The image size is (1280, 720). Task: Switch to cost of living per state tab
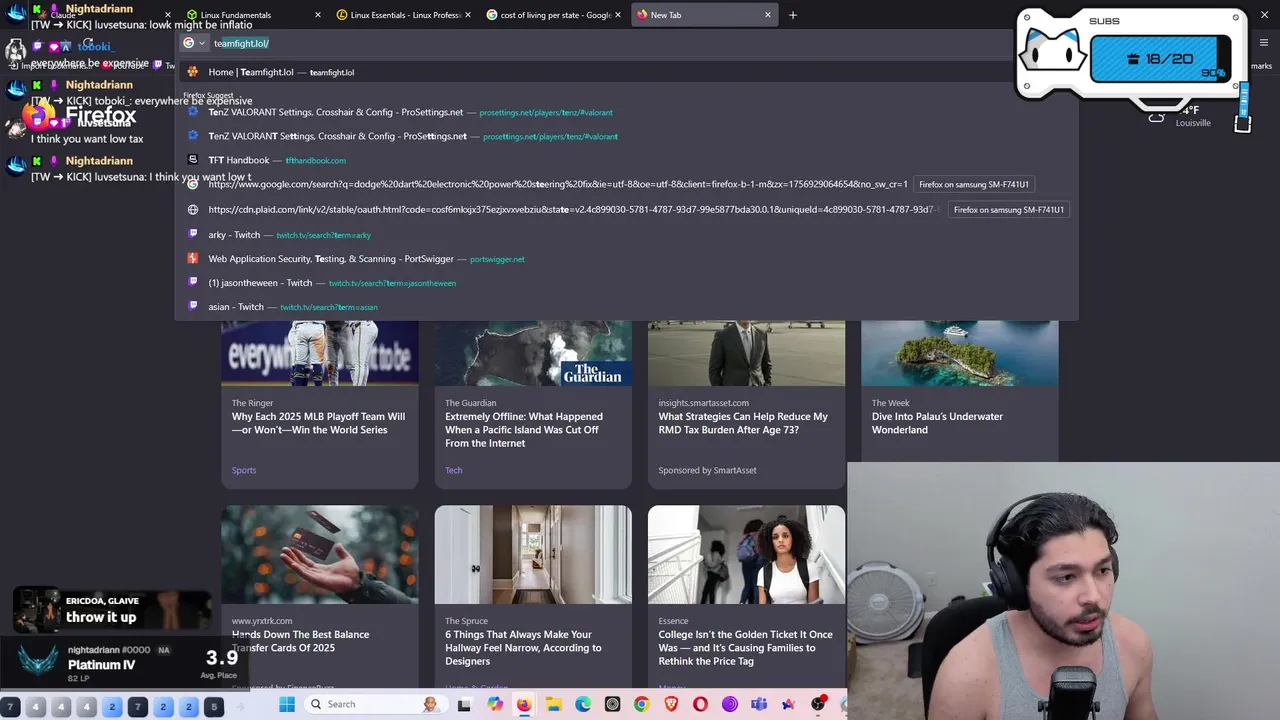point(554,15)
